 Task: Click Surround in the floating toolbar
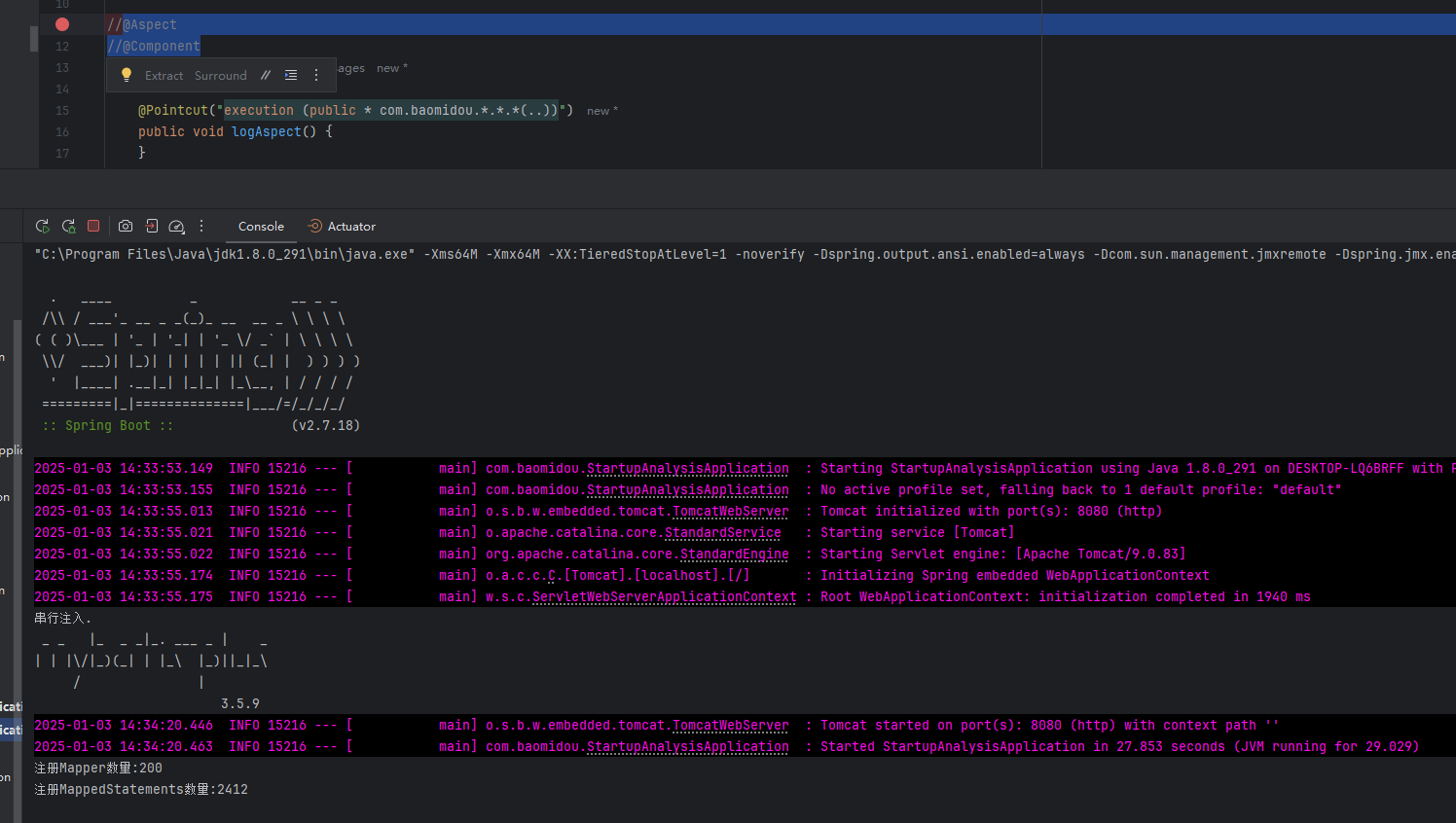click(220, 75)
